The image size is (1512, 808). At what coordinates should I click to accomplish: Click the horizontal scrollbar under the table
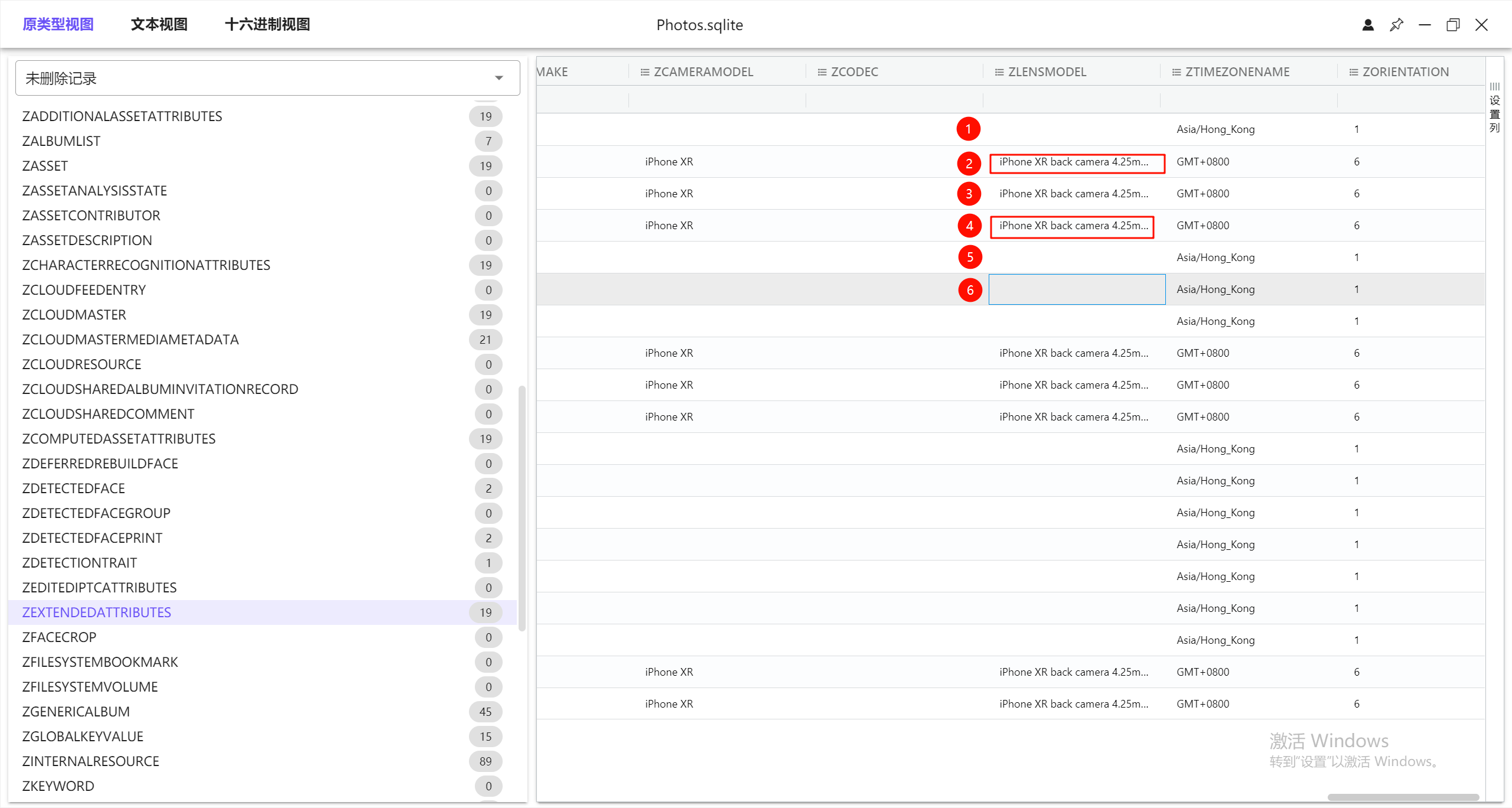pyautogui.click(x=1402, y=797)
